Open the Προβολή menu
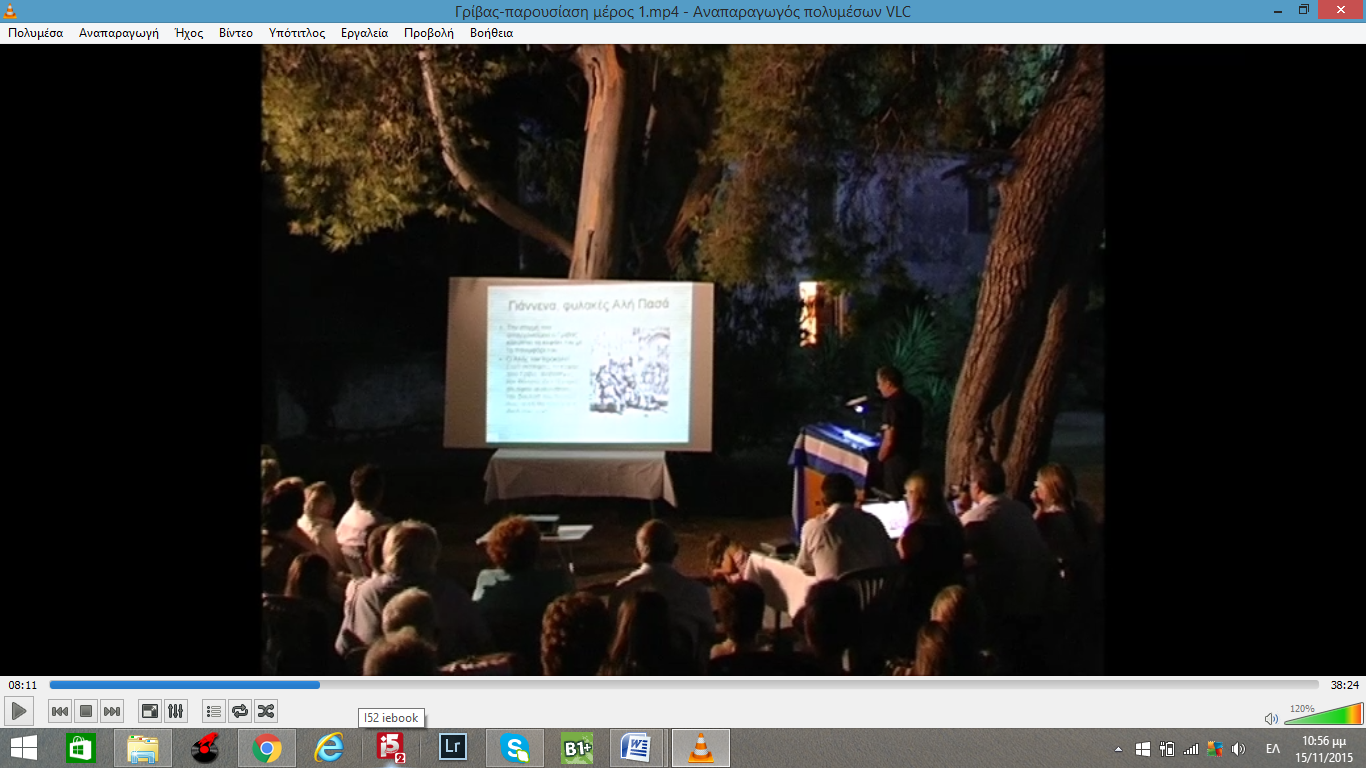 (x=429, y=33)
